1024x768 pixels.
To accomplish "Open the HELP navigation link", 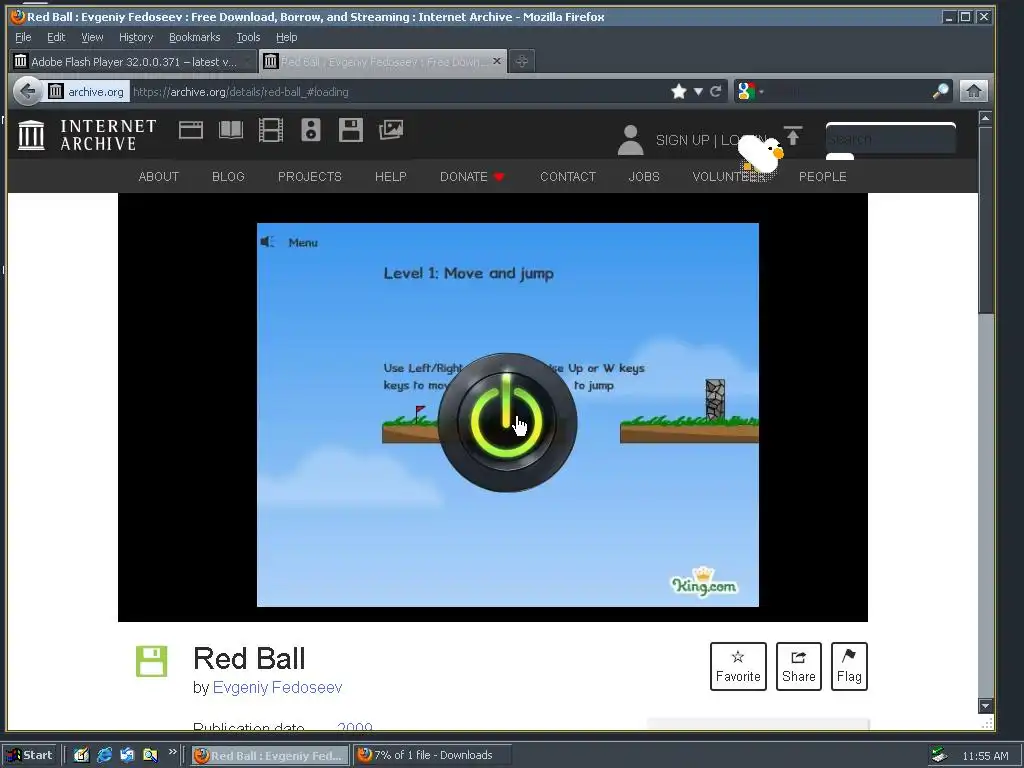I will point(391,176).
